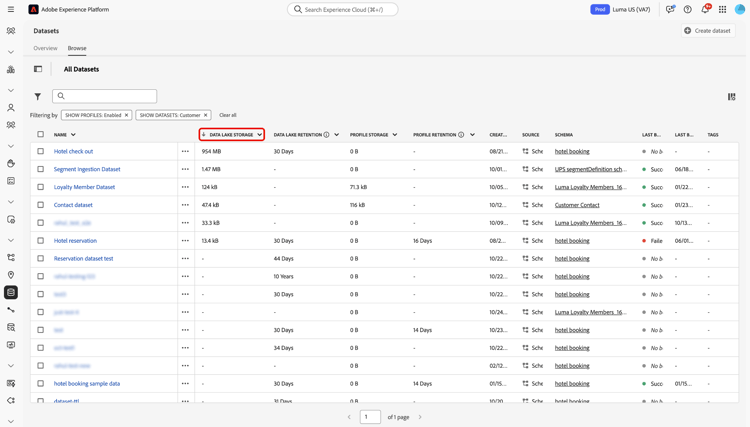The image size is (750, 427).
Task: Check the Reservation dataset test checkbox
Action: (x=41, y=258)
